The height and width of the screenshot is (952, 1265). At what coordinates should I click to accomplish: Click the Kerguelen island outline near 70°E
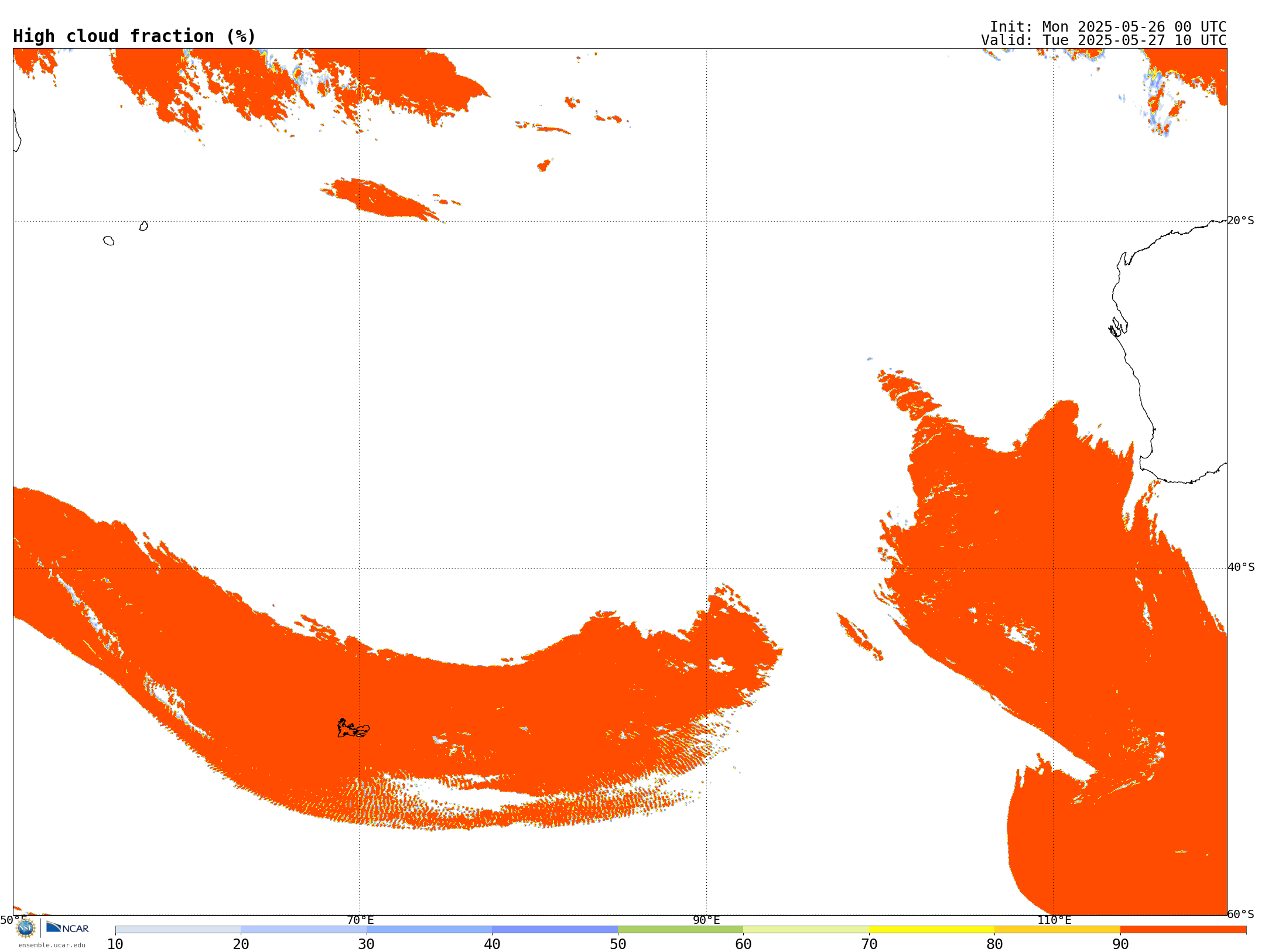point(353,728)
